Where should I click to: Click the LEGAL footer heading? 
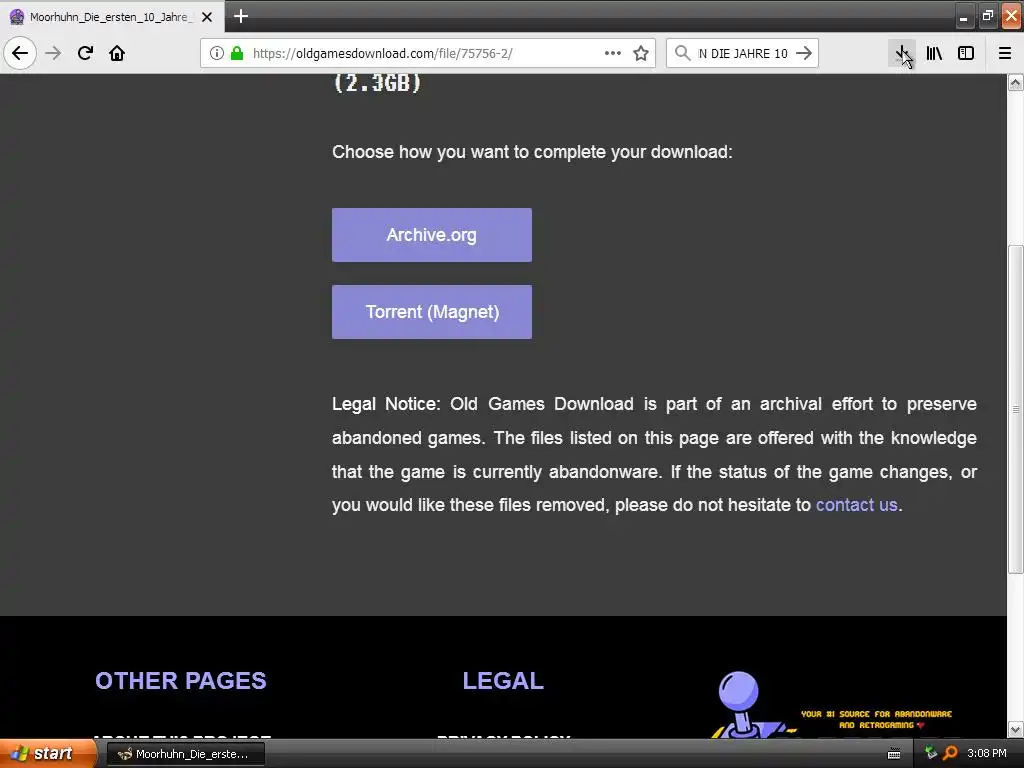pyautogui.click(x=503, y=680)
